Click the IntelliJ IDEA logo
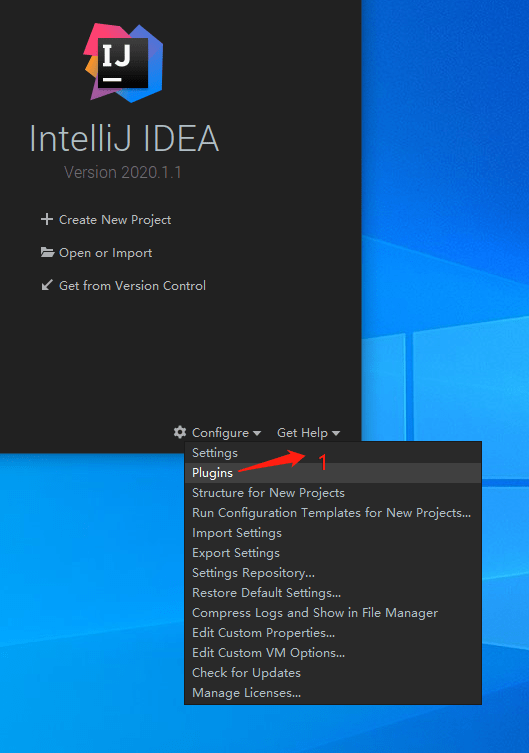 click(123, 63)
